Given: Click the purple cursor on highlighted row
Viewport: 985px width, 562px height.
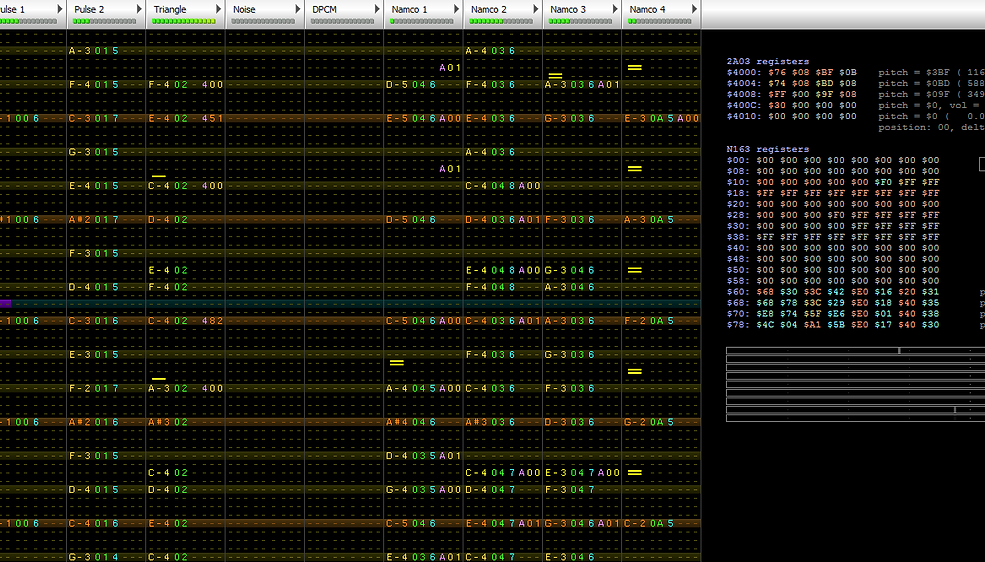Looking at the screenshot, I should click(6, 304).
